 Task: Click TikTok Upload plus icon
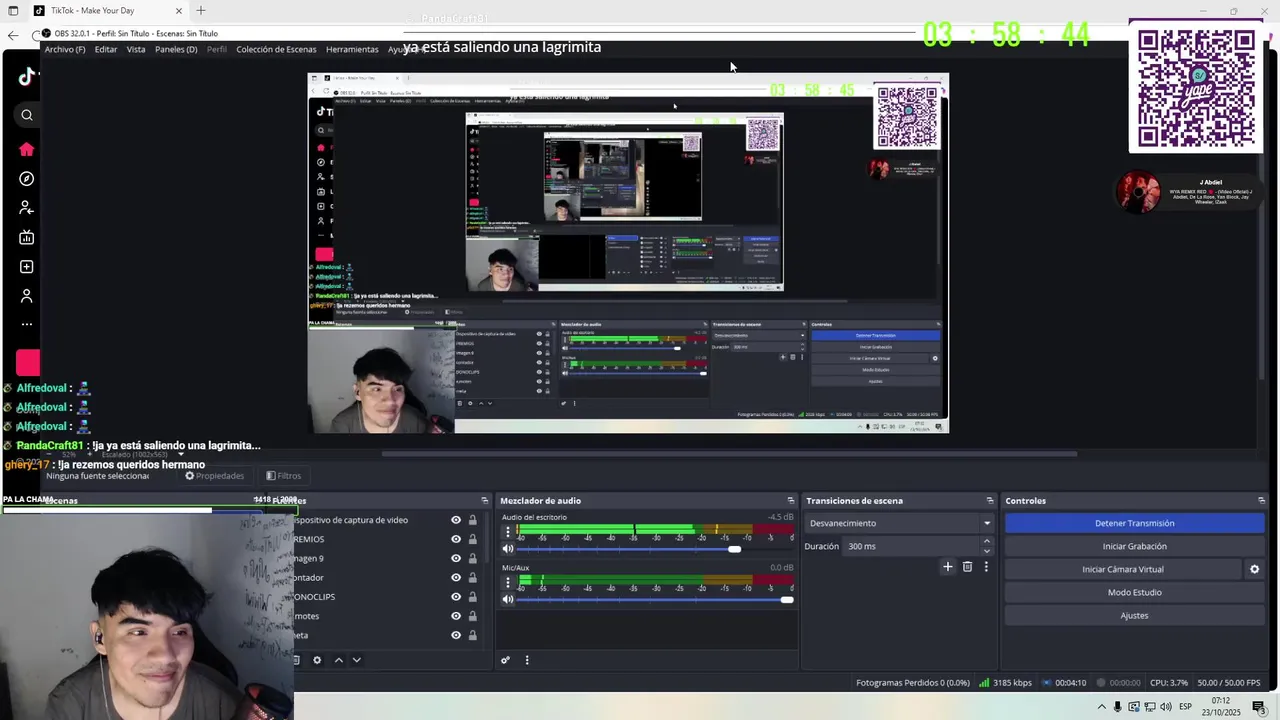pyautogui.click(x=27, y=267)
